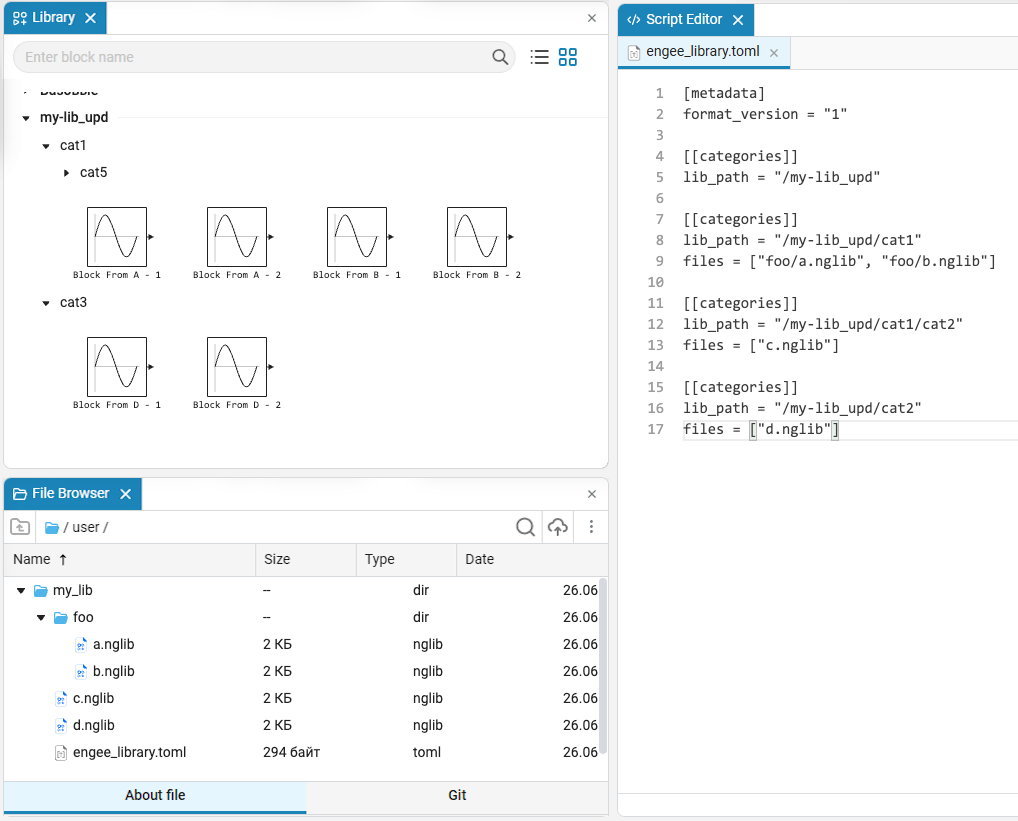This screenshot has height=821, width=1018.
Task: Open the About file tab
Action: pyautogui.click(x=155, y=796)
